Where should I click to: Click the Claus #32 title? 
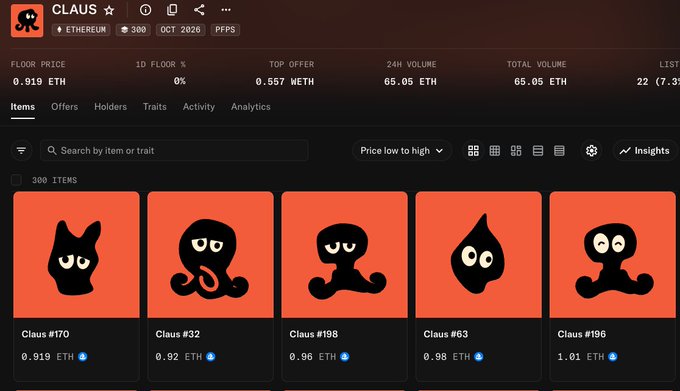178,334
